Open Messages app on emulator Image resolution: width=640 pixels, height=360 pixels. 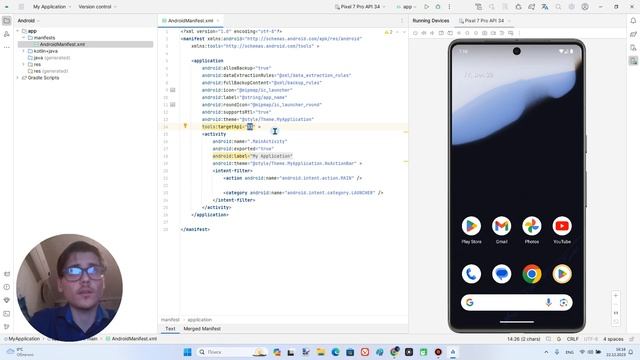coord(502,274)
